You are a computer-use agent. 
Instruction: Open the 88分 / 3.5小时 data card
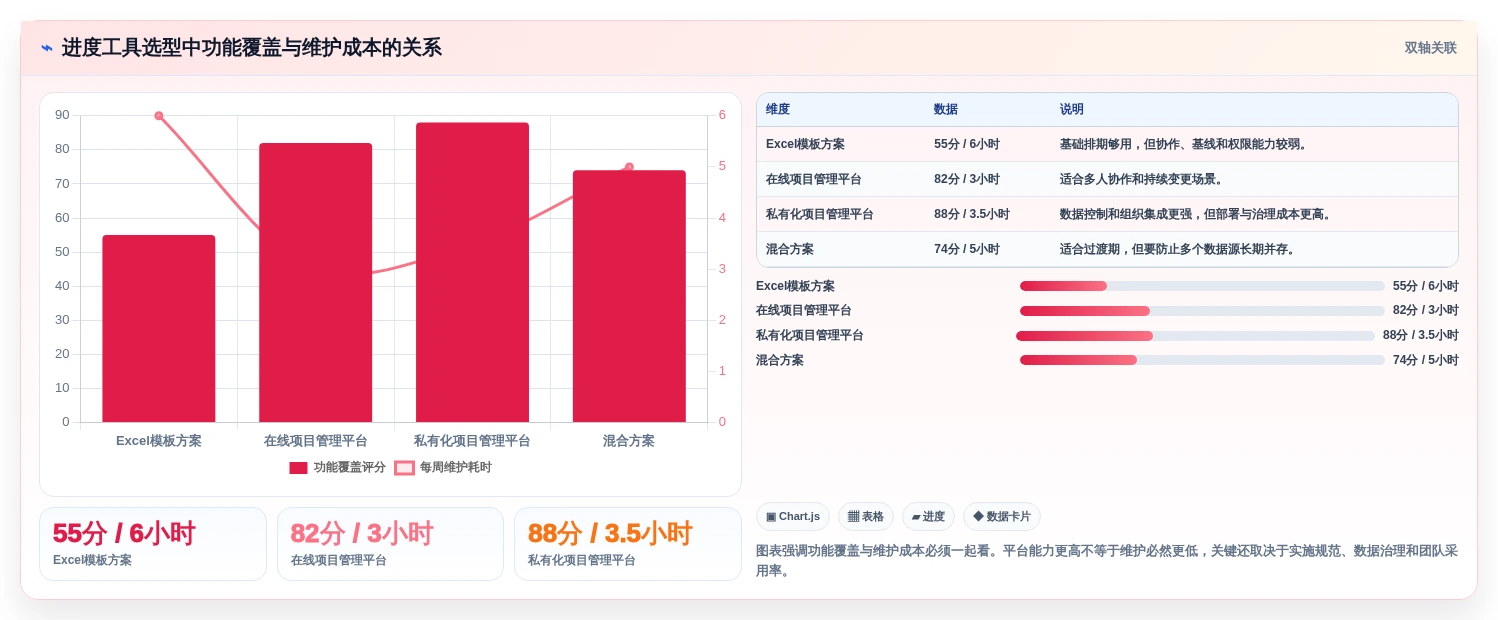click(628, 544)
